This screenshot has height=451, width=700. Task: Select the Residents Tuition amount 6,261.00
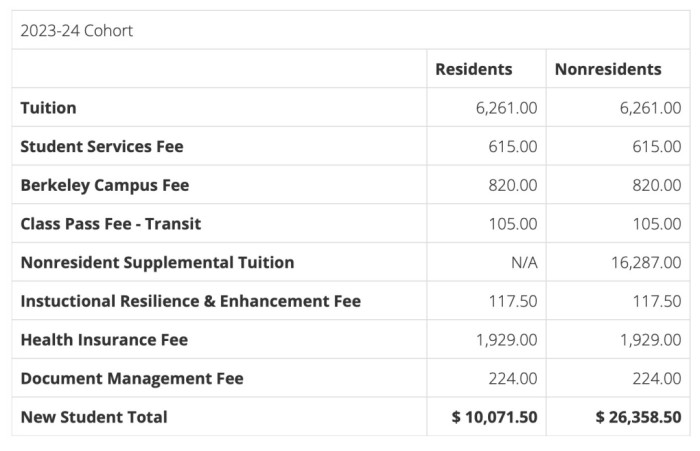pyautogui.click(x=506, y=107)
